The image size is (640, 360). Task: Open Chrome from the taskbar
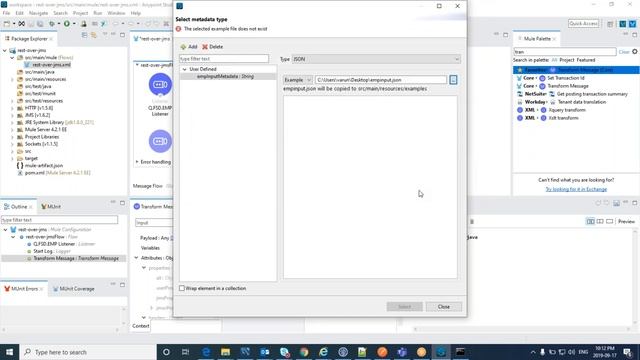click(x=304, y=352)
